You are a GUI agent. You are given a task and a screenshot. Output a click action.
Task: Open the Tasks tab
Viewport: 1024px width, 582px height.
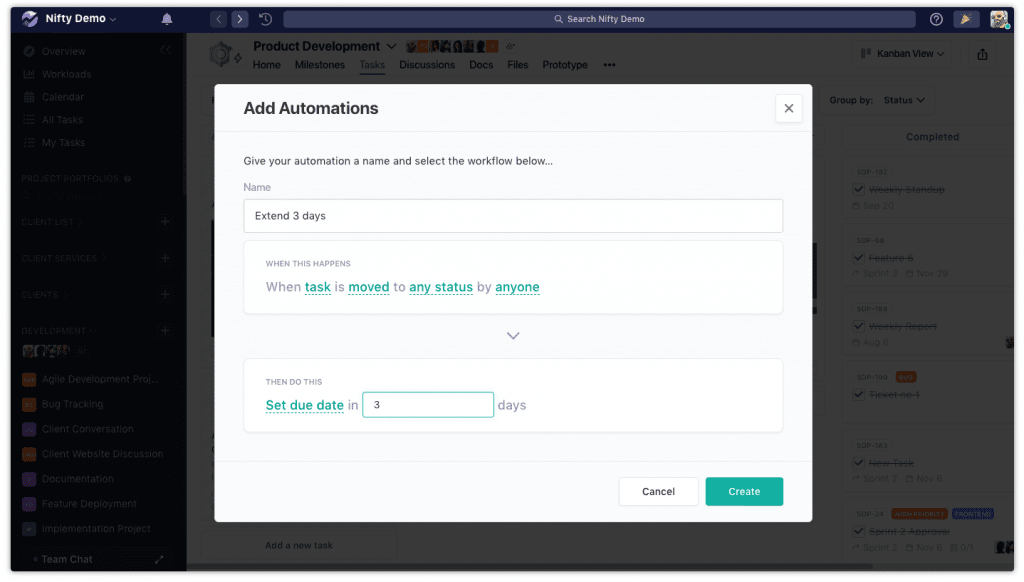click(372, 65)
